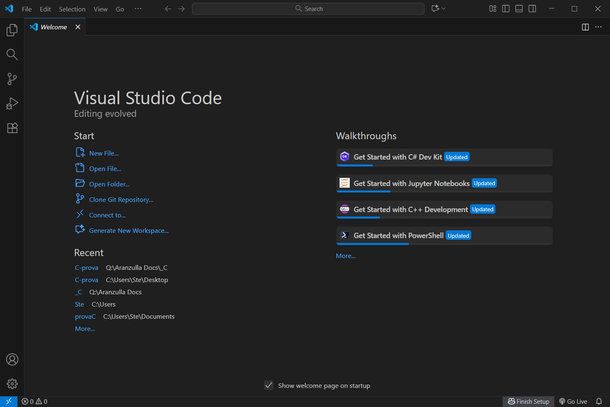Show More... walkthroughs
The width and height of the screenshot is (610, 407).
tap(345, 256)
